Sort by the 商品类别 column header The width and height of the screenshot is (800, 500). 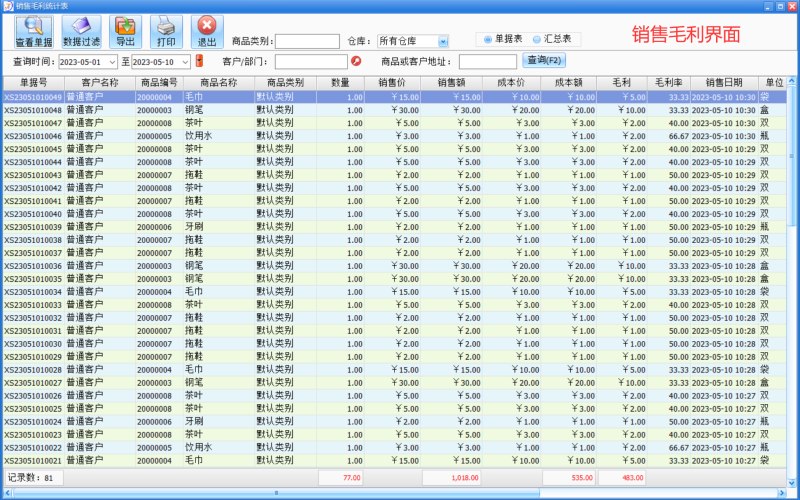tap(286, 83)
